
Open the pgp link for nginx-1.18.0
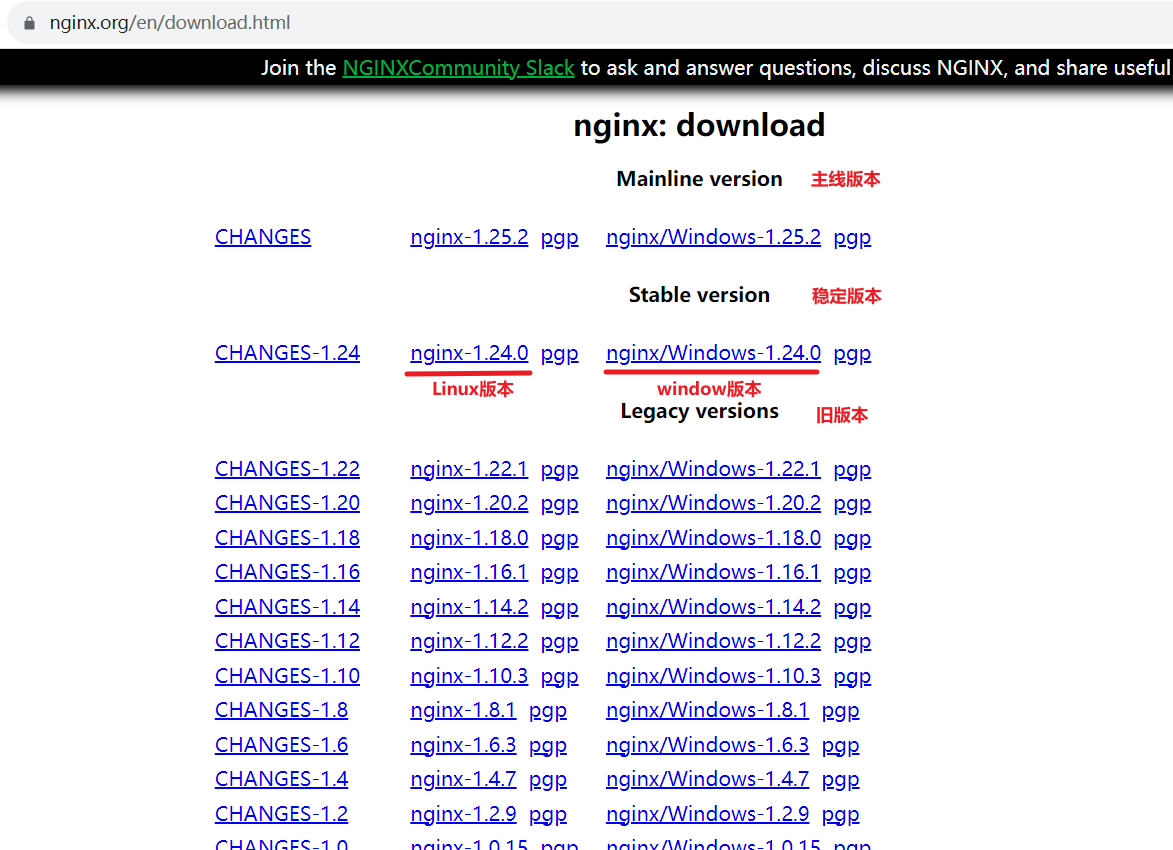559,537
